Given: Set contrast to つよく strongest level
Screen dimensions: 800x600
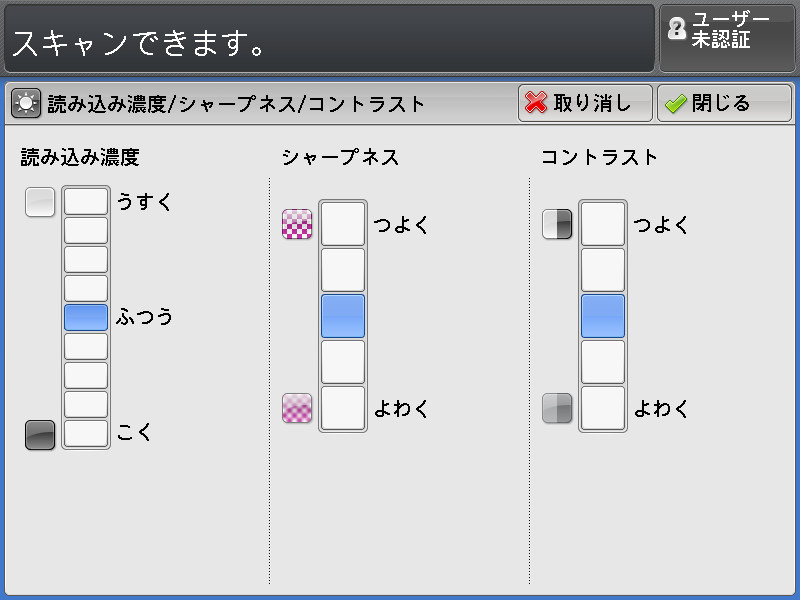Looking at the screenshot, I should click(x=603, y=224).
